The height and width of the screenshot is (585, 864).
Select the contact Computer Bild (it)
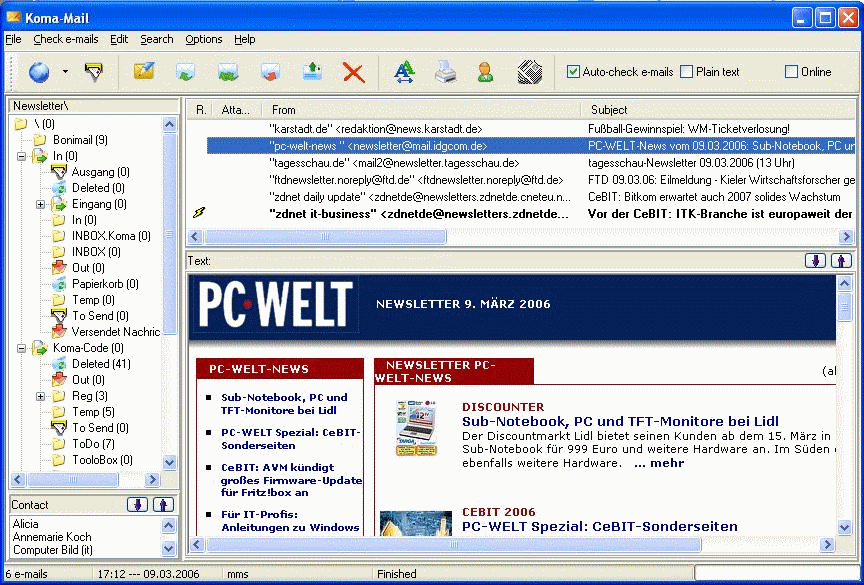pos(53,550)
